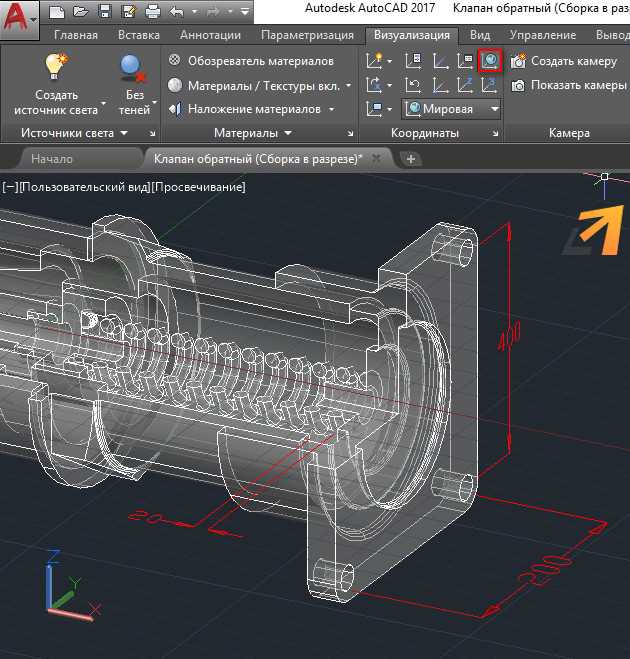Open the Аннотации ribbon tab

coord(210,35)
